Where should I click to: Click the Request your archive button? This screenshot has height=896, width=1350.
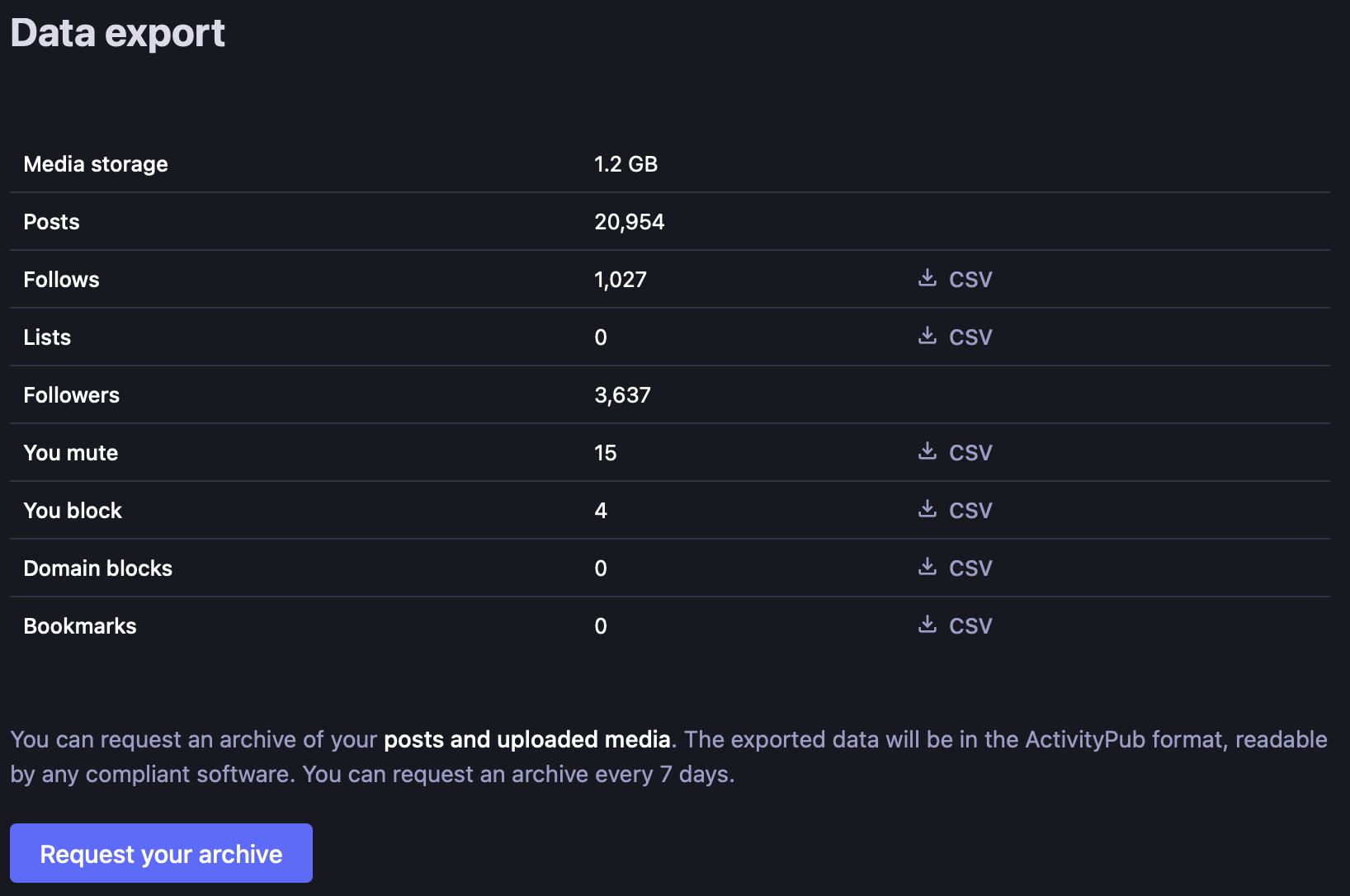coord(161,853)
